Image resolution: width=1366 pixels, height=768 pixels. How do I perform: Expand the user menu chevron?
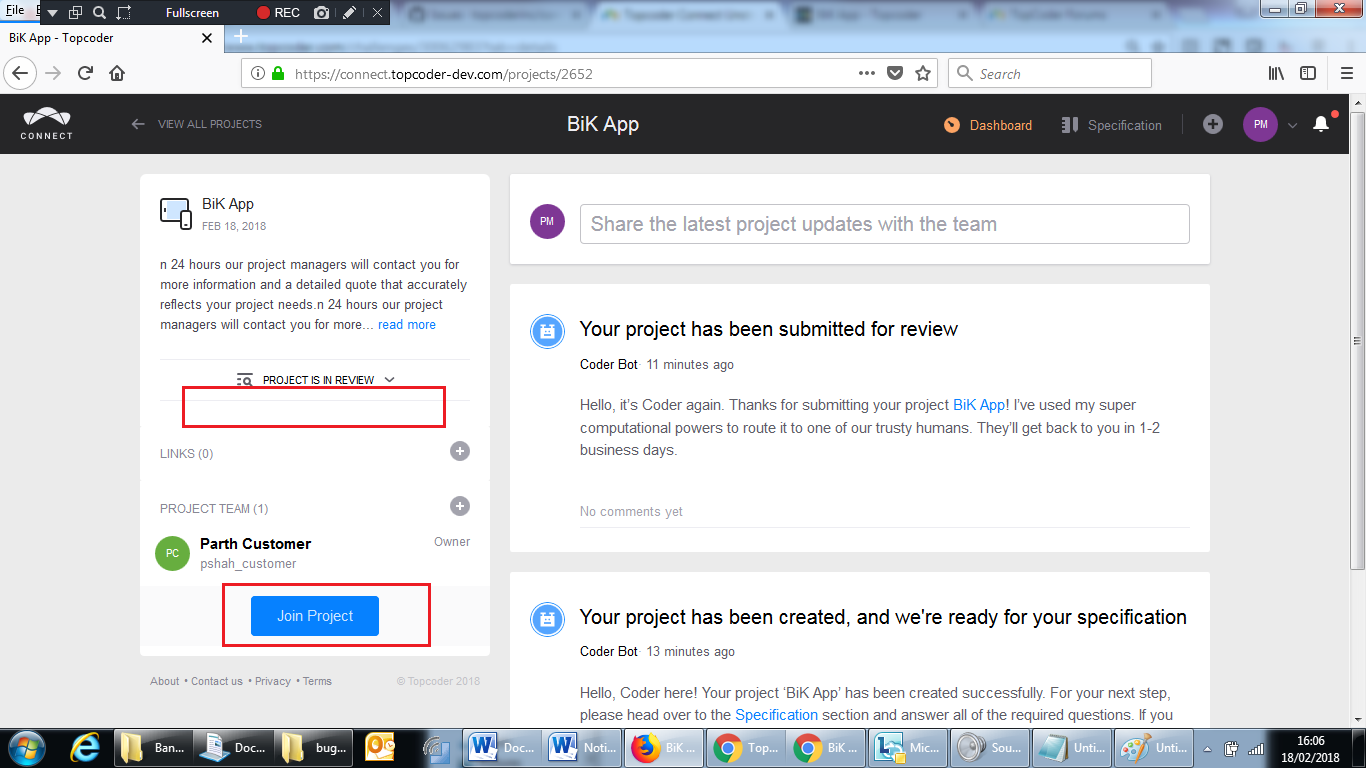(1292, 125)
